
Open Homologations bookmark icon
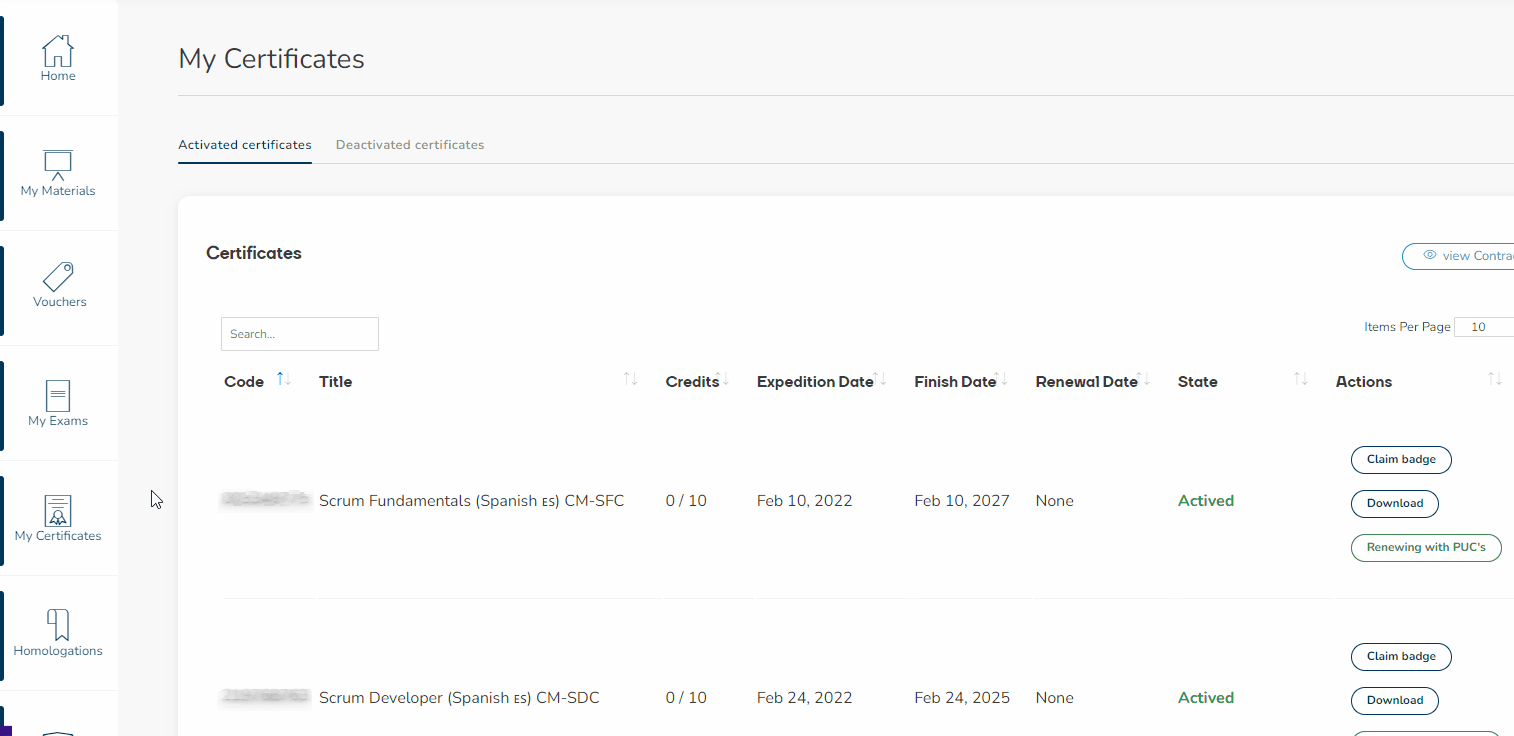[58, 626]
